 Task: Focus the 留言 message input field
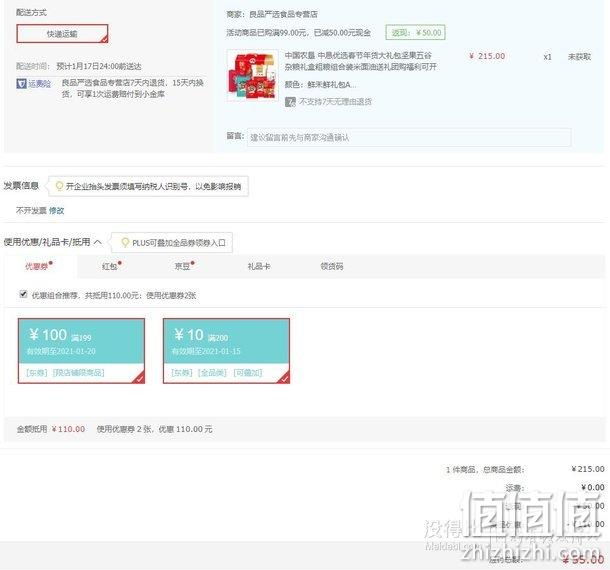pyautogui.click(x=409, y=137)
